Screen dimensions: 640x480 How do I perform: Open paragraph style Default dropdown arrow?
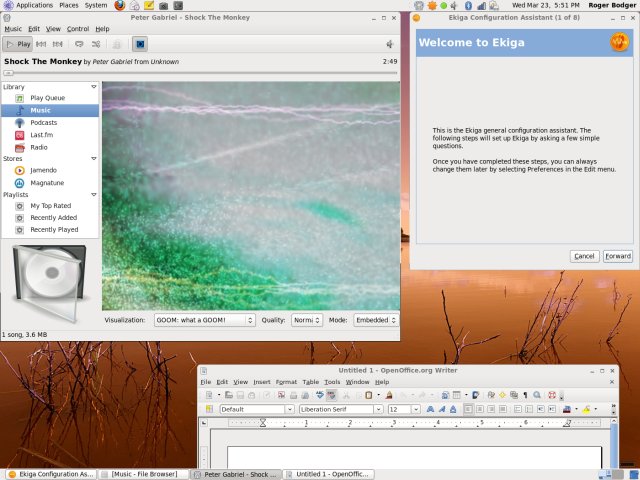(289, 409)
